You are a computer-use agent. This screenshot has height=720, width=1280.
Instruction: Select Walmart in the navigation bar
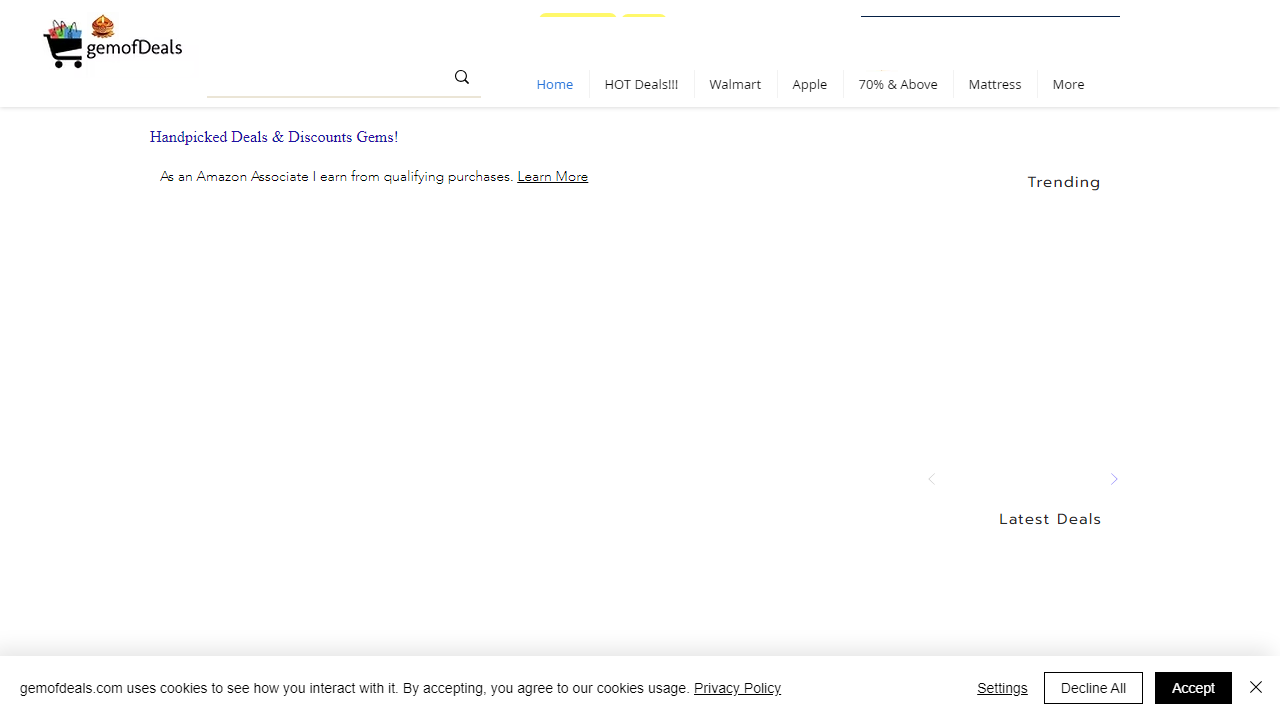click(x=735, y=84)
